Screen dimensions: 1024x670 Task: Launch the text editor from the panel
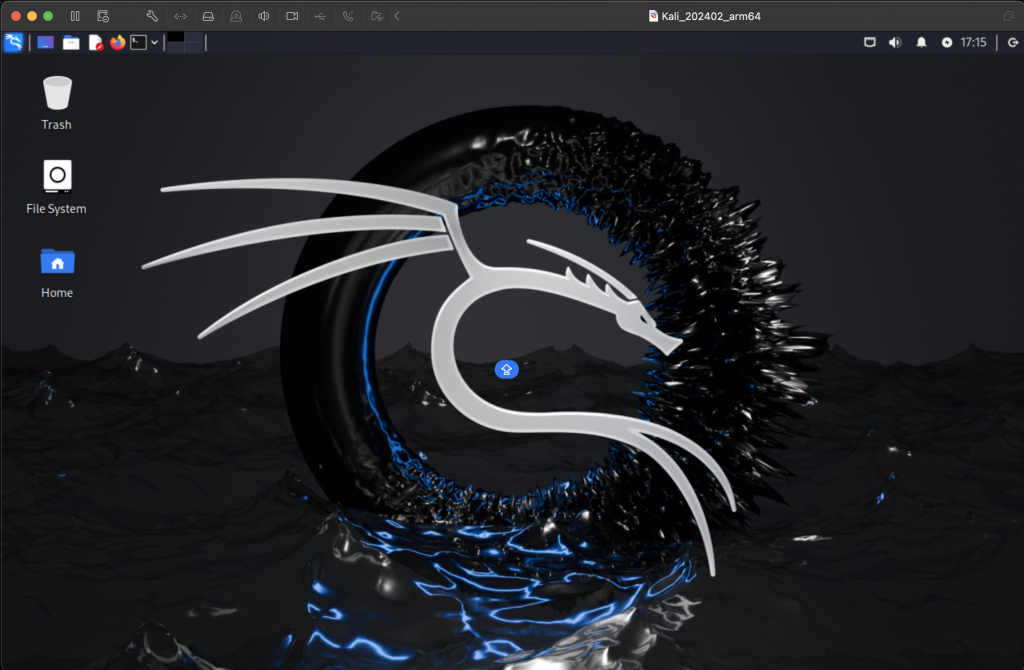coord(95,42)
